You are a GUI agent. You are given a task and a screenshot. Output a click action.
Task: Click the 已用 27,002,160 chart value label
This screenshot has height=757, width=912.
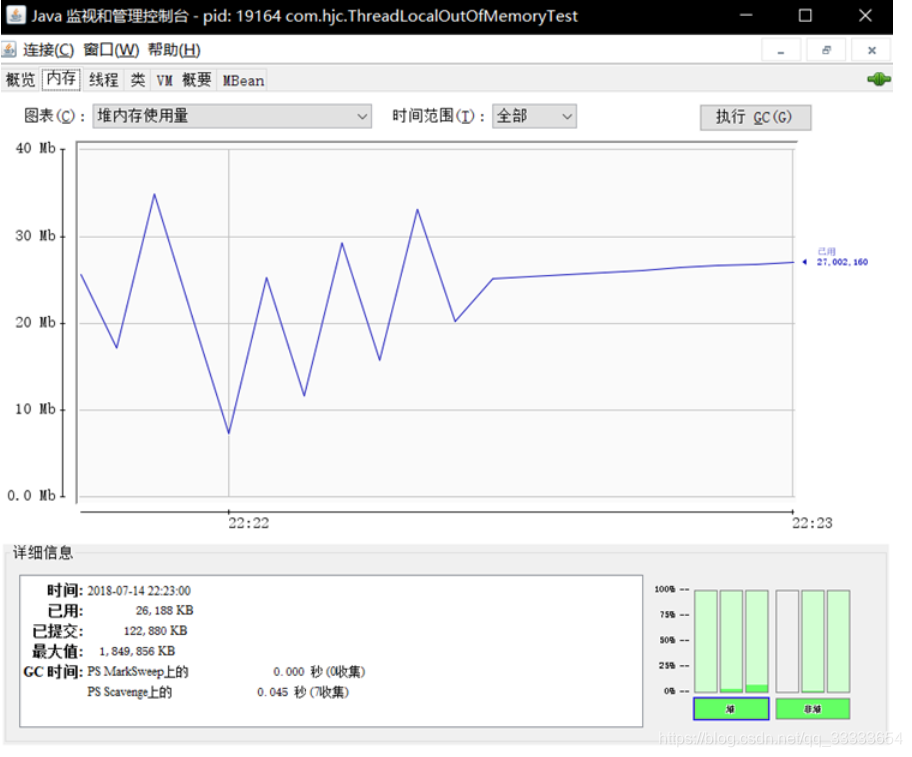(842, 257)
